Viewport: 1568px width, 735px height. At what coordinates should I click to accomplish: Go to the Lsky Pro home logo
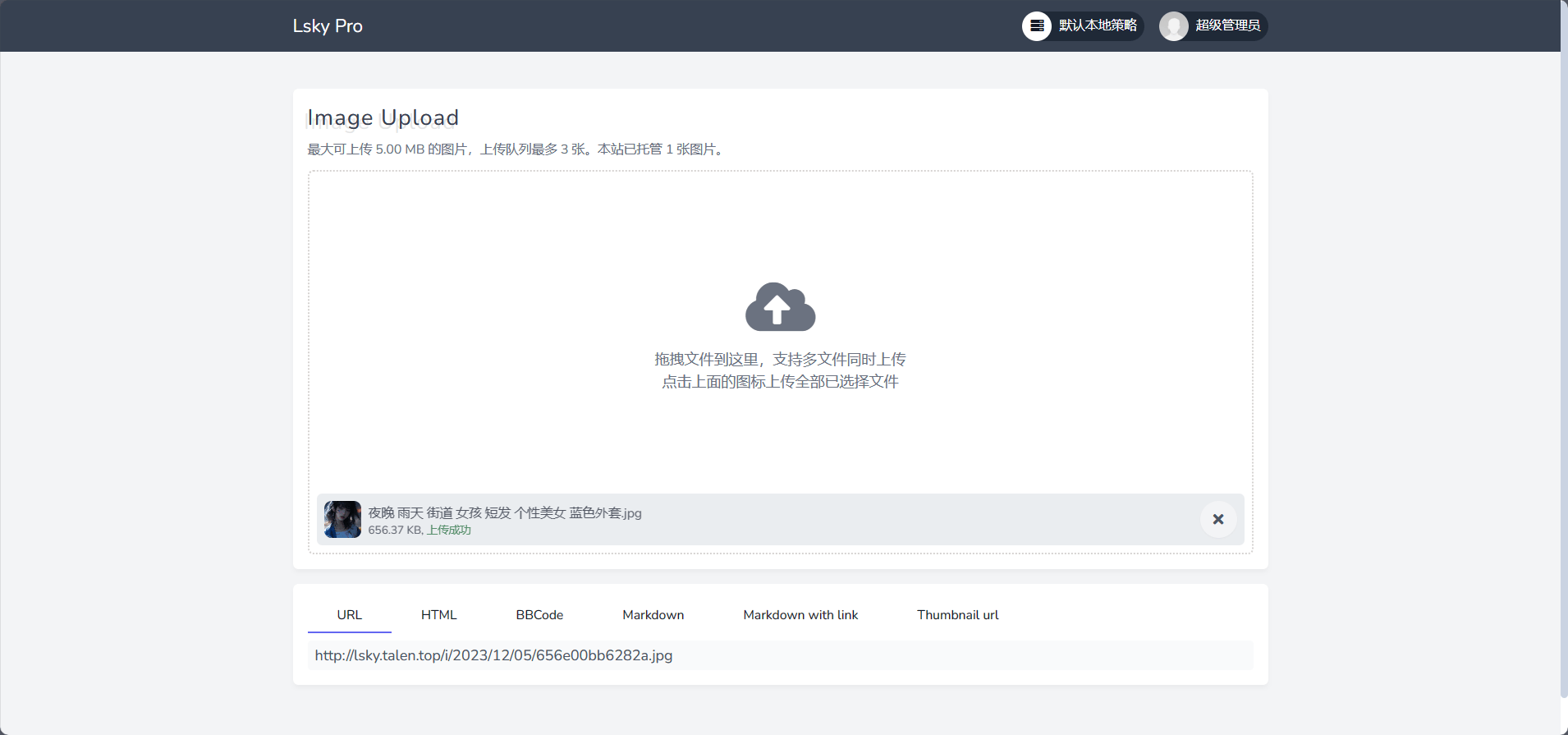click(x=328, y=26)
